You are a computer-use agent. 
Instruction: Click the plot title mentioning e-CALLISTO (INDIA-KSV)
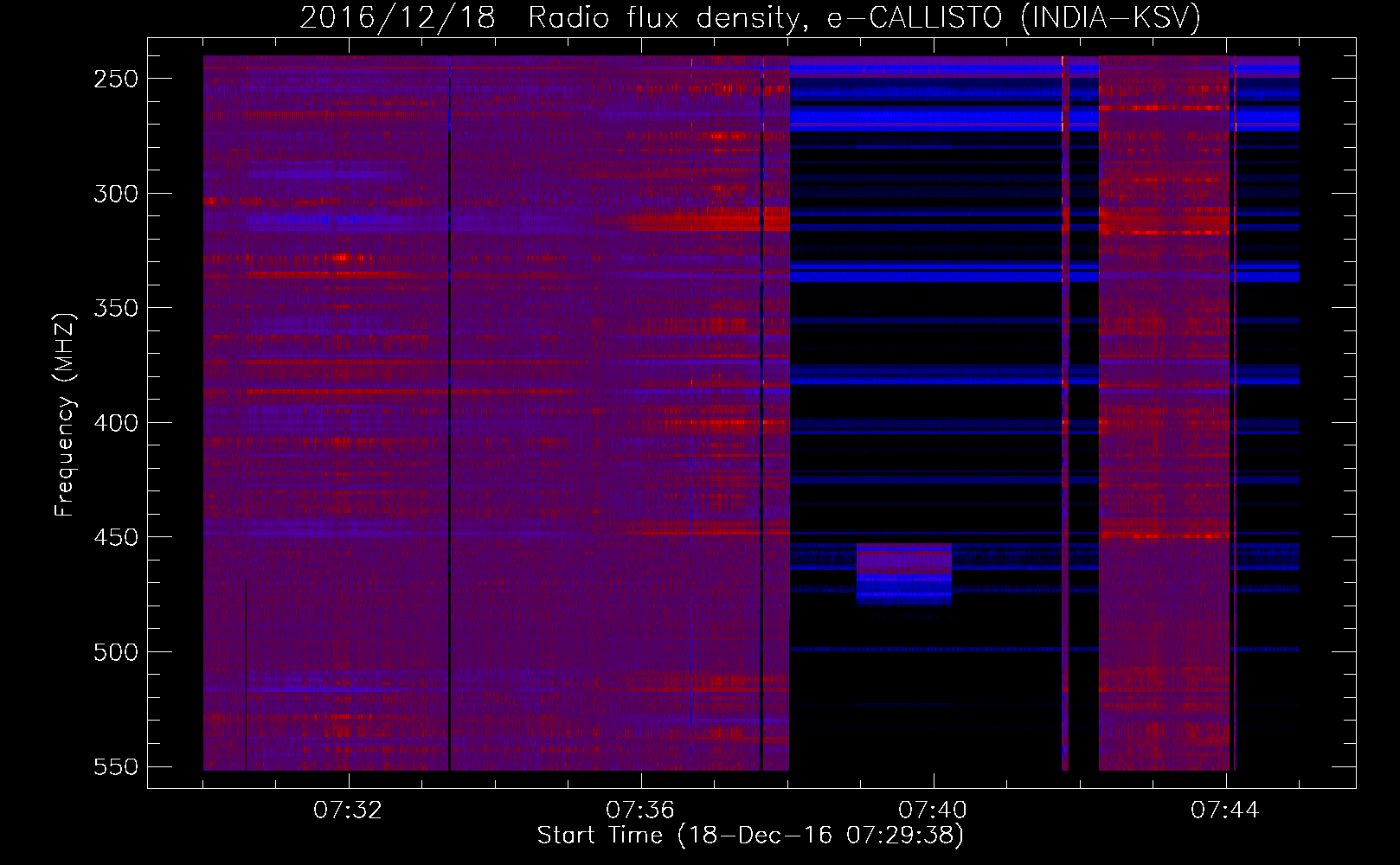click(x=750, y=17)
